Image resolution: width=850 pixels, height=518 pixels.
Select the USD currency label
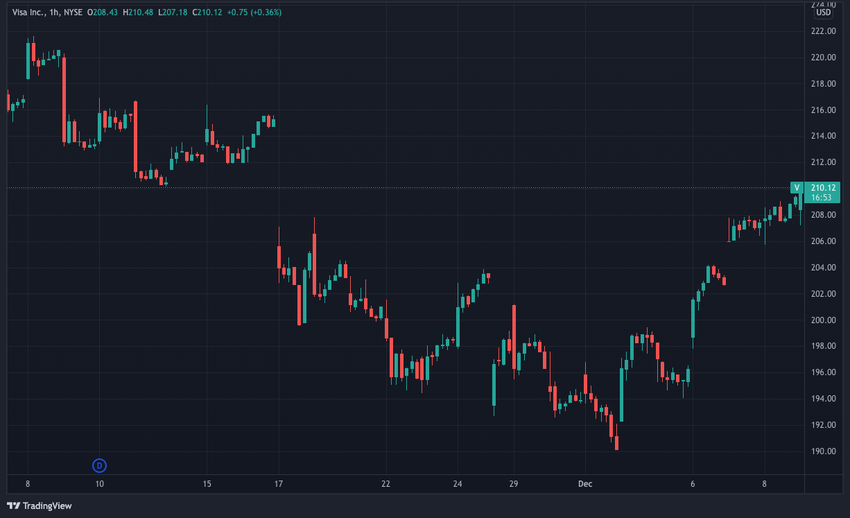point(823,12)
